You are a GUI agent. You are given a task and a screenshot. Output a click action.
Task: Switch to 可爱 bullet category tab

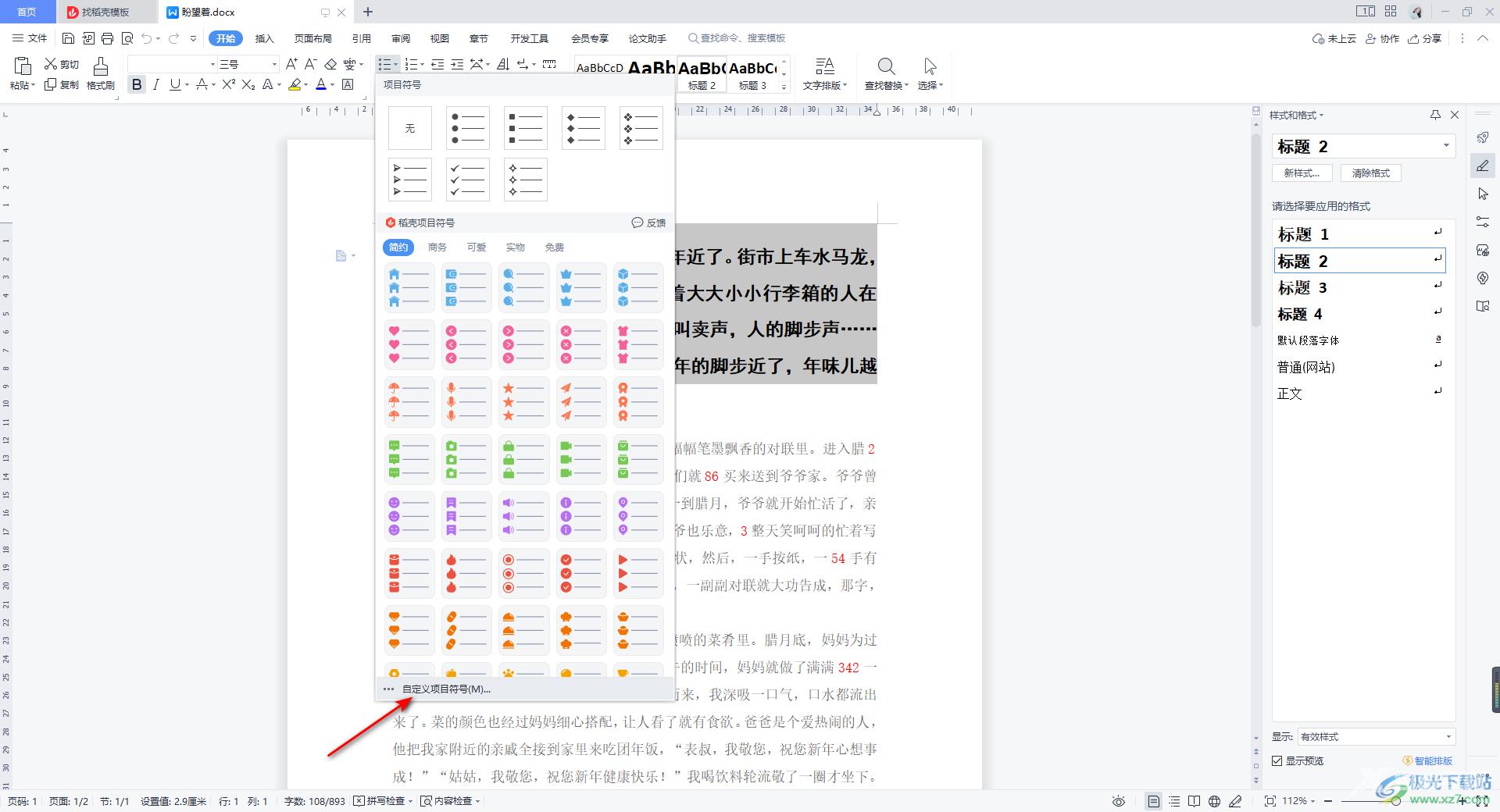pos(477,248)
